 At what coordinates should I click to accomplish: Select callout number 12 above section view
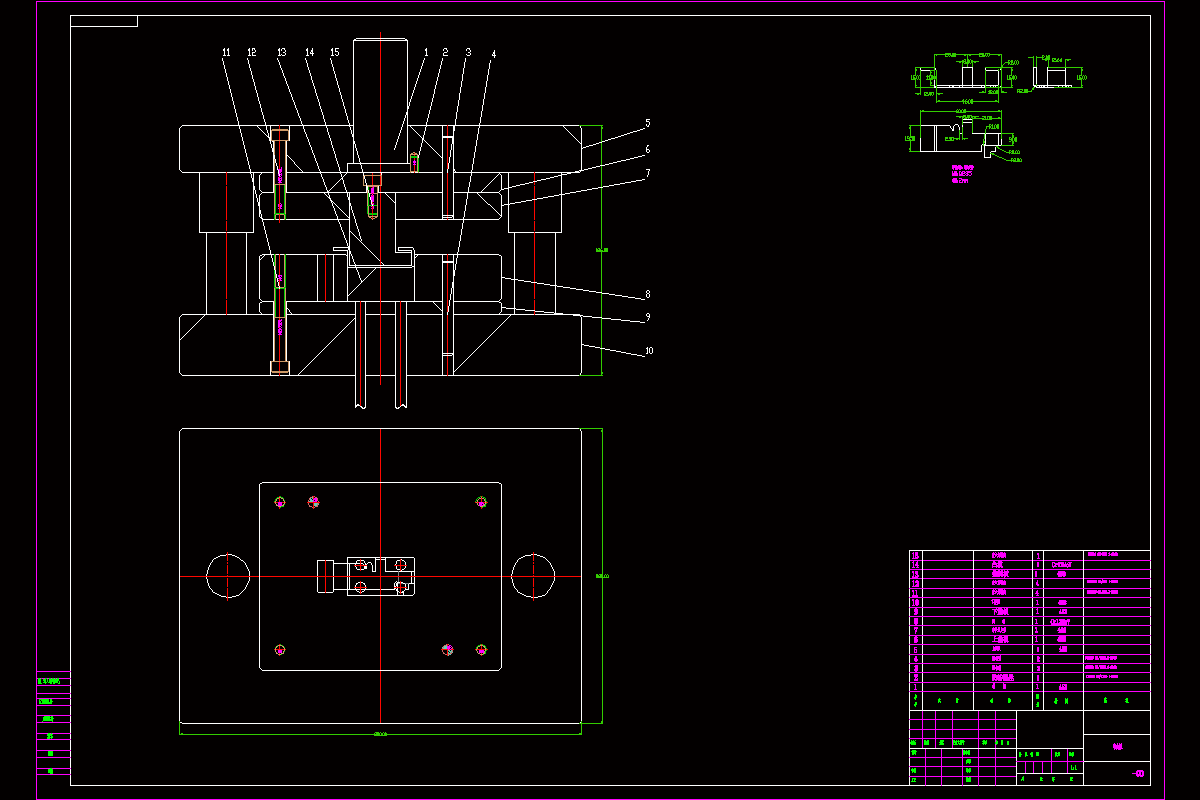(x=253, y=52)
